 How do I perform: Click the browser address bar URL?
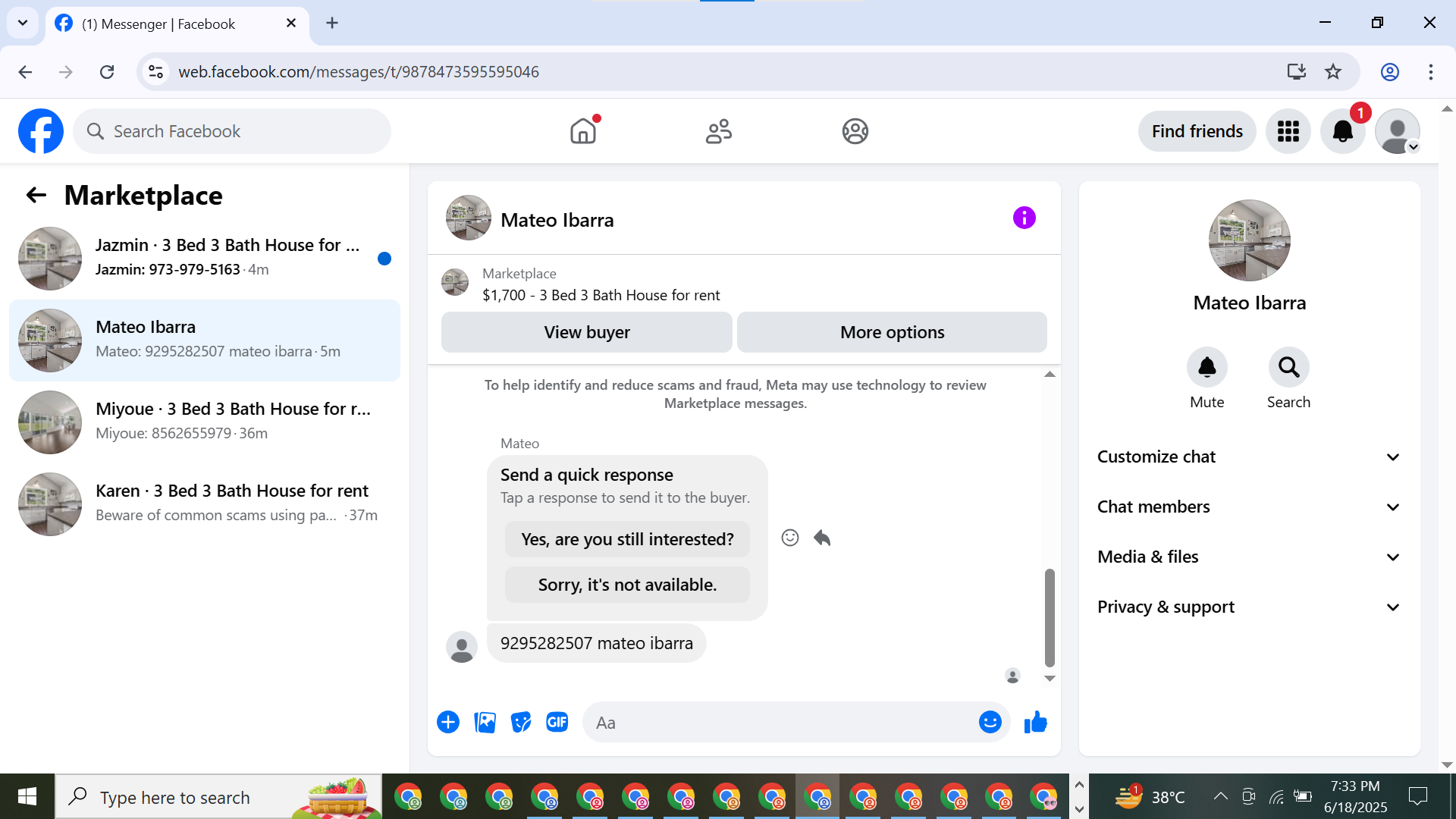point(359,72)
